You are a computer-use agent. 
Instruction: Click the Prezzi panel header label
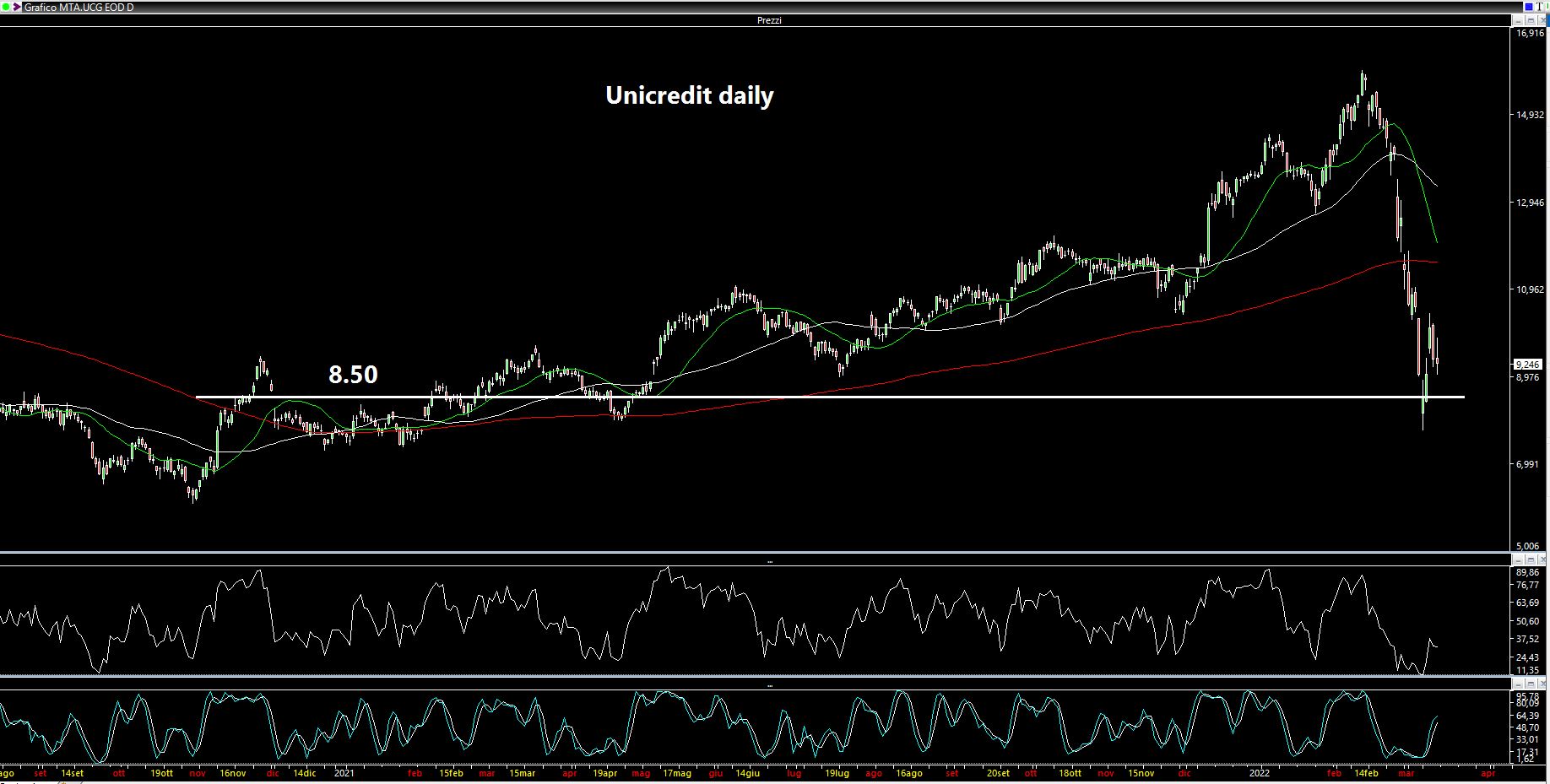[769, 20]
